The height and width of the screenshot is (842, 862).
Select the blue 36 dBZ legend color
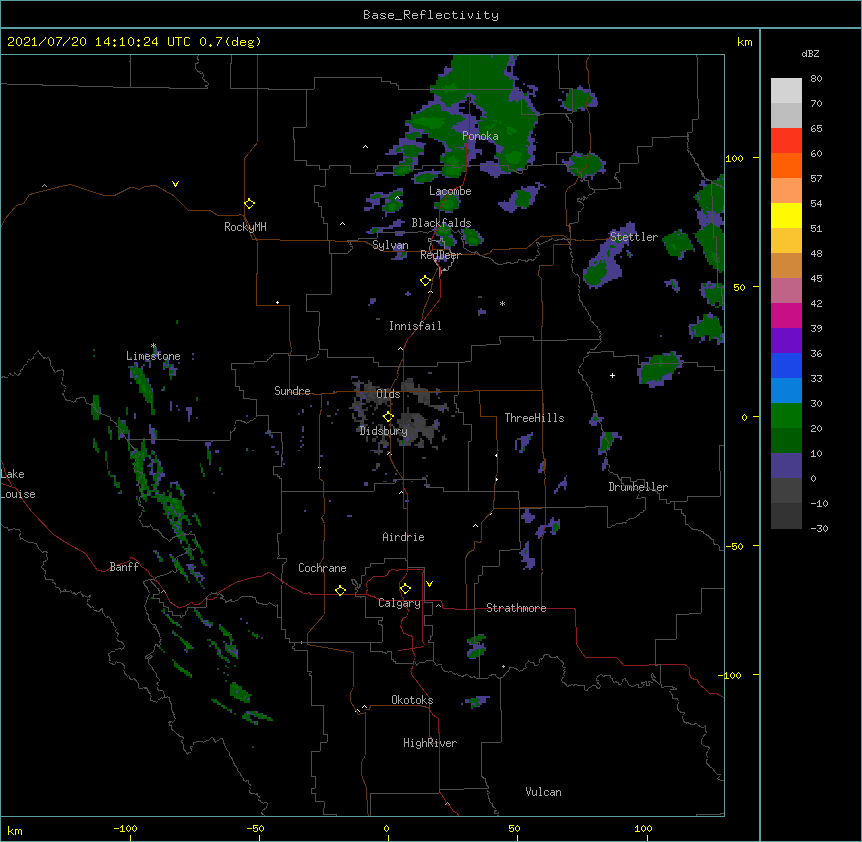pos(786,365)
